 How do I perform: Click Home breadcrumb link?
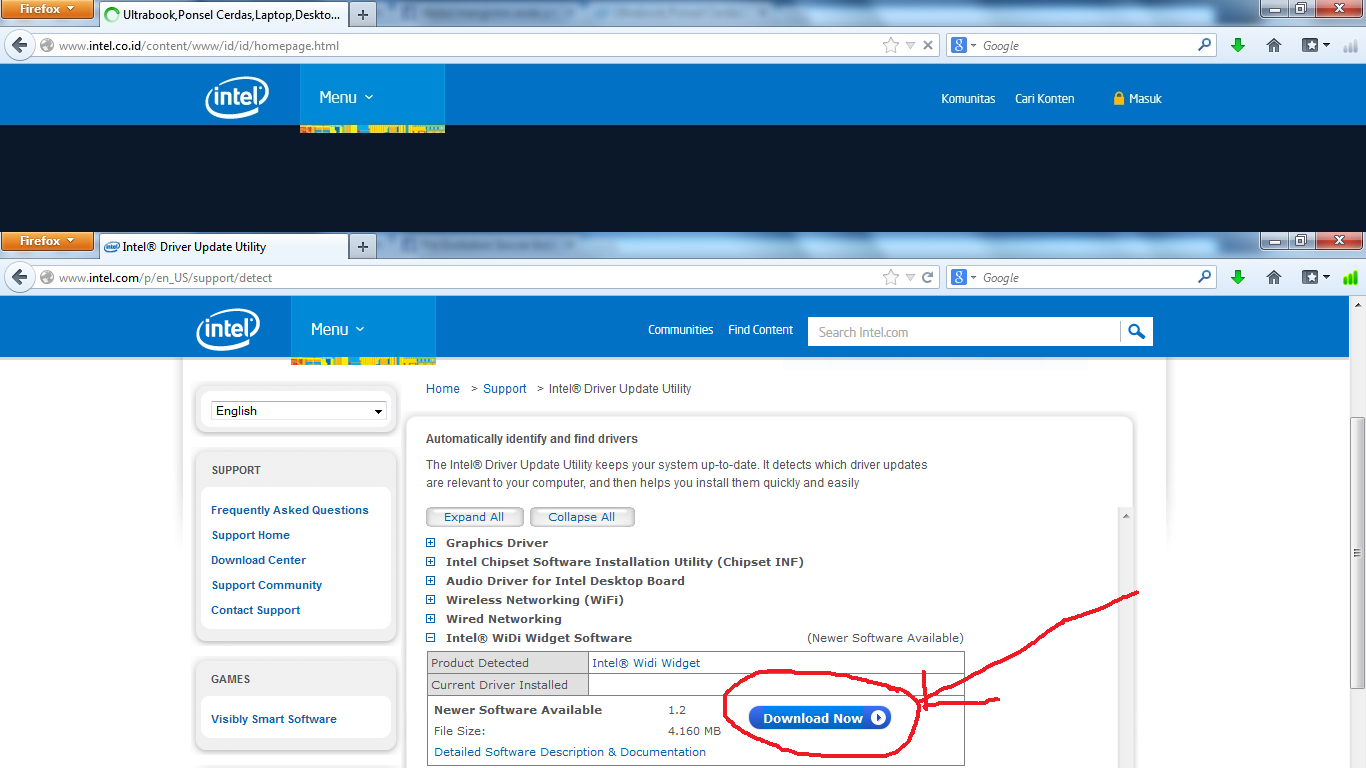[443, 389]
